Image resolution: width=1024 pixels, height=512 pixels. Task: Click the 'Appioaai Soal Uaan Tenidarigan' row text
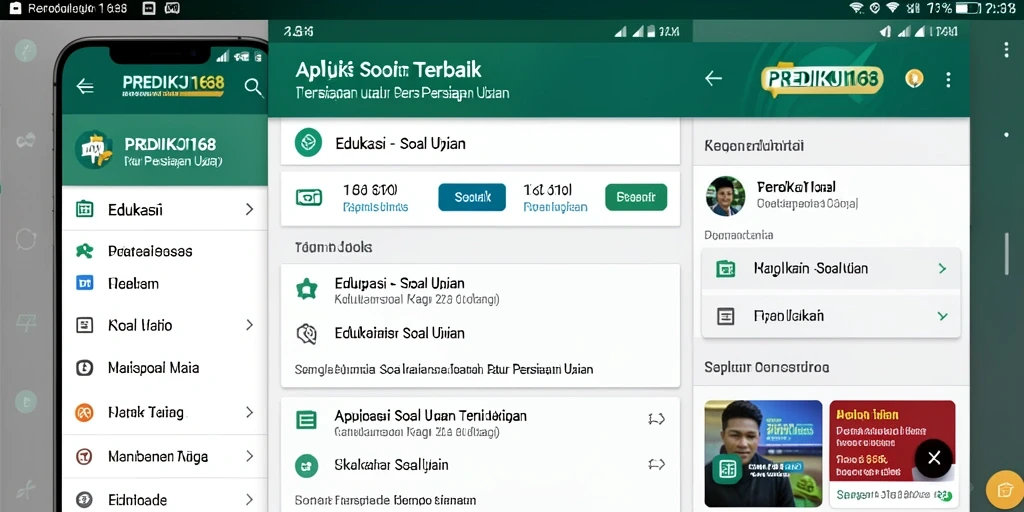(x=430, y=415)
